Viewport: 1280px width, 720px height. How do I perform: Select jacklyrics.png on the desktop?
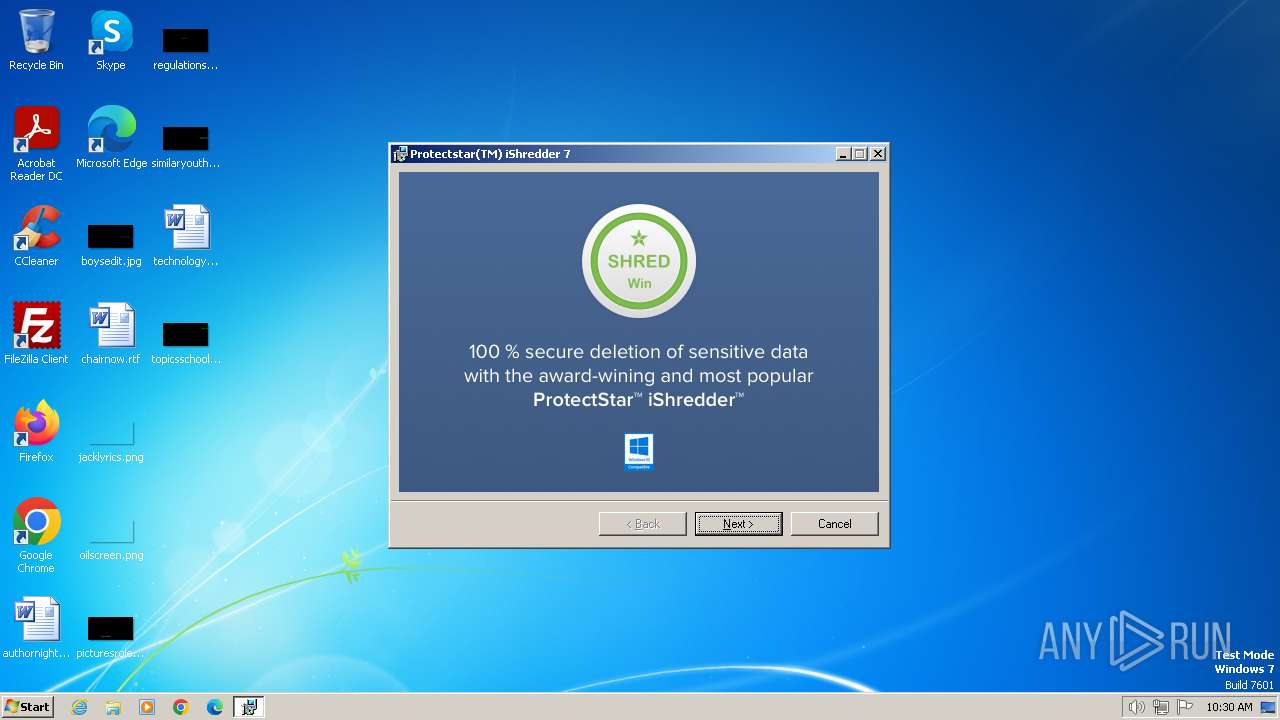tap(111, 441)
